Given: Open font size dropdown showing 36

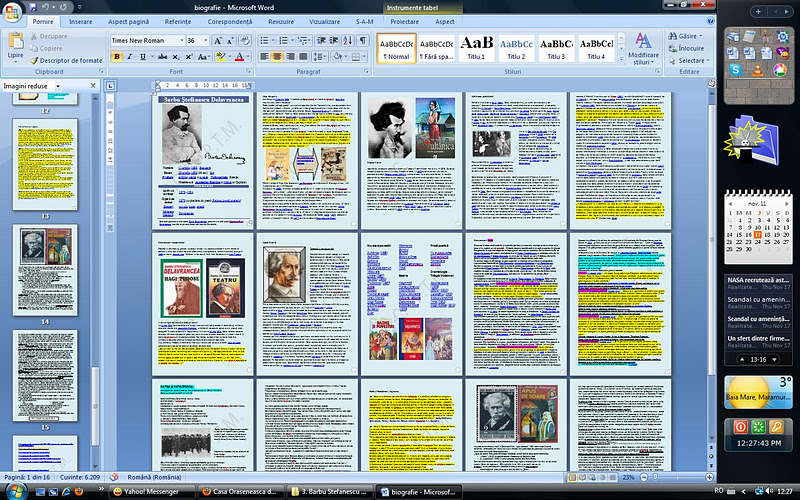Looking at the screenshot, I should coord(205,40).
